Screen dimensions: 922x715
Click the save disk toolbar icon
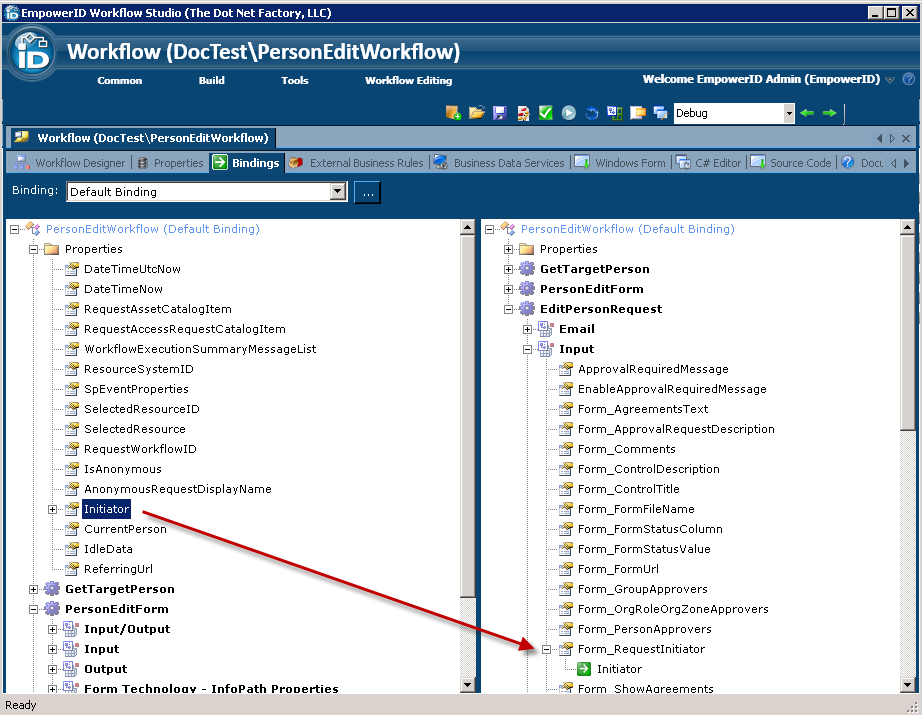pyautogui.click(x=499, y=113)
